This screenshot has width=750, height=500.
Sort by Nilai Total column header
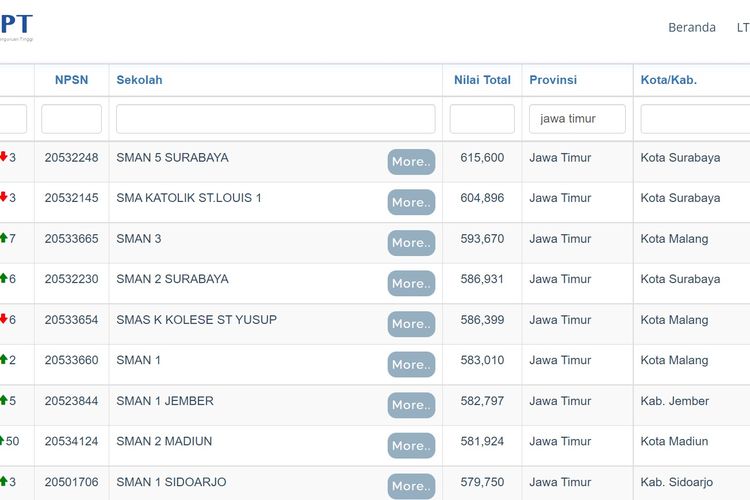click(481, 80)
